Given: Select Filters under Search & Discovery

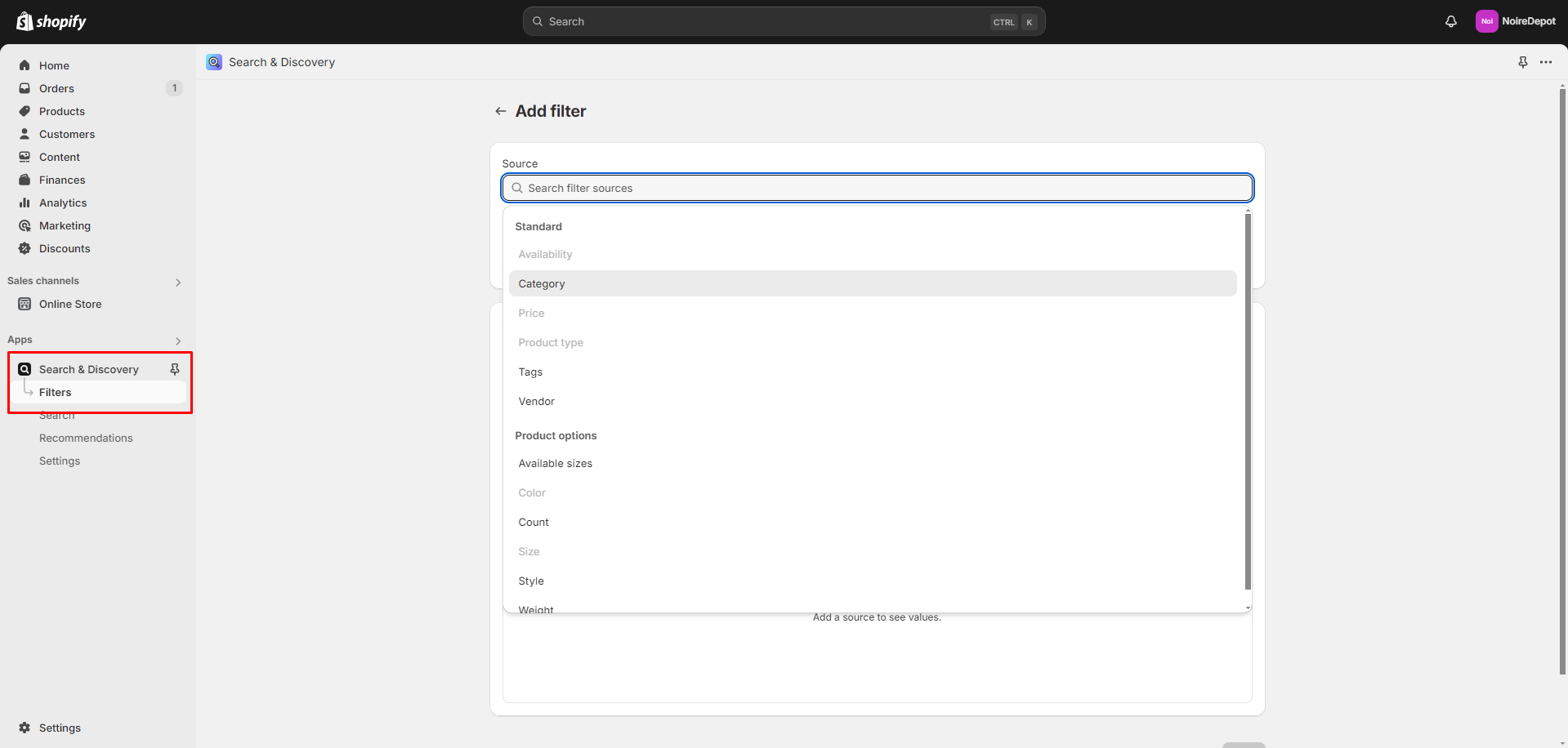Looking at the screenshot, I should tap(56, 391).
